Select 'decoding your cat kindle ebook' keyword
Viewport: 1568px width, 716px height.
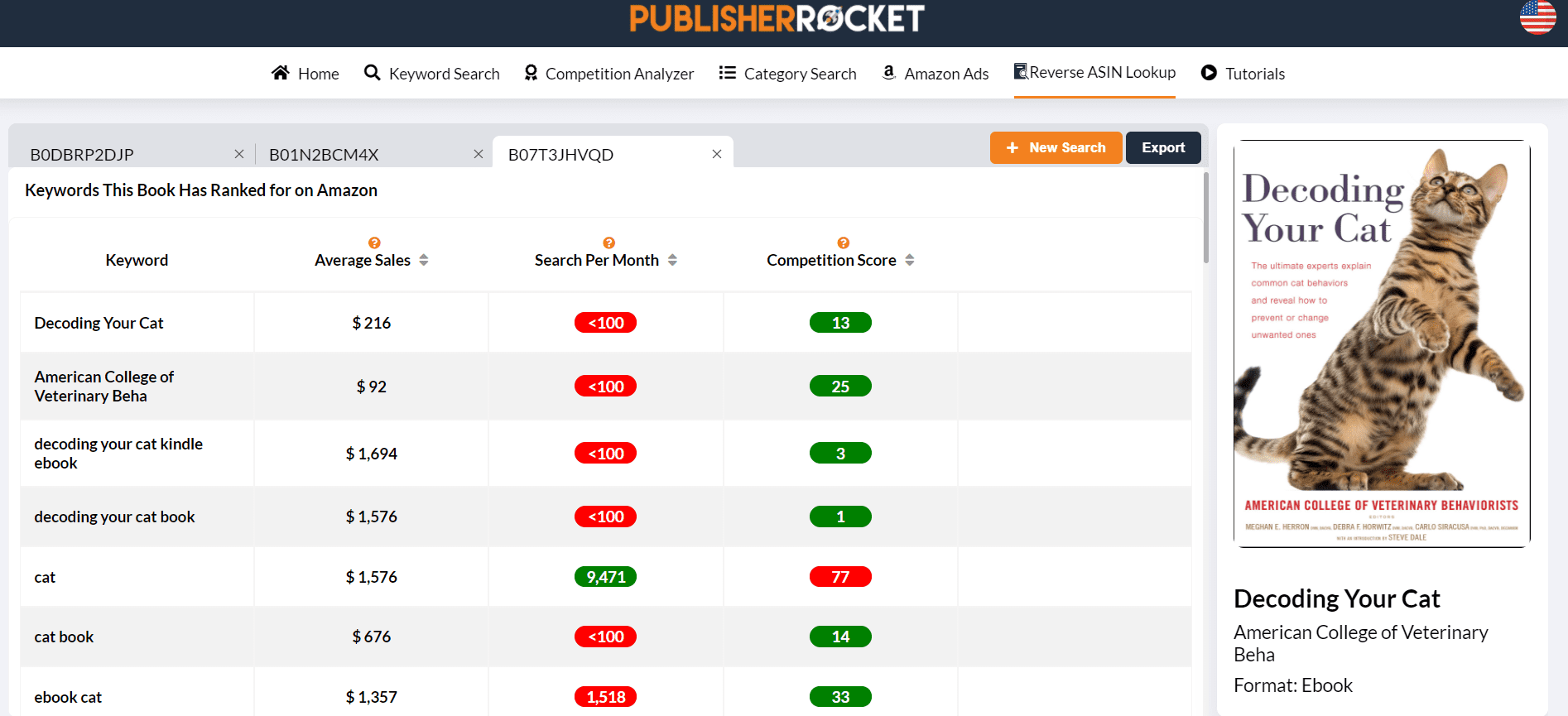[118, 453]
